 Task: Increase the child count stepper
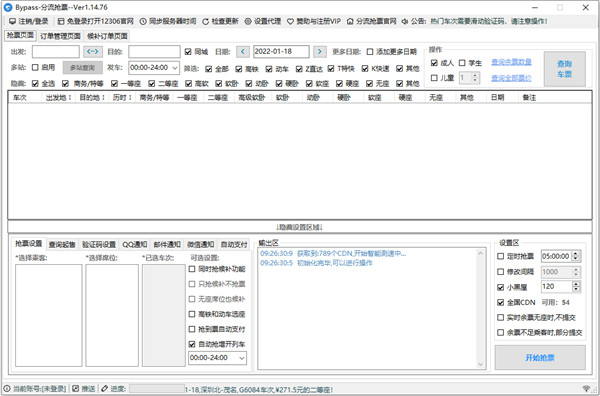click(x=475, y=75)
